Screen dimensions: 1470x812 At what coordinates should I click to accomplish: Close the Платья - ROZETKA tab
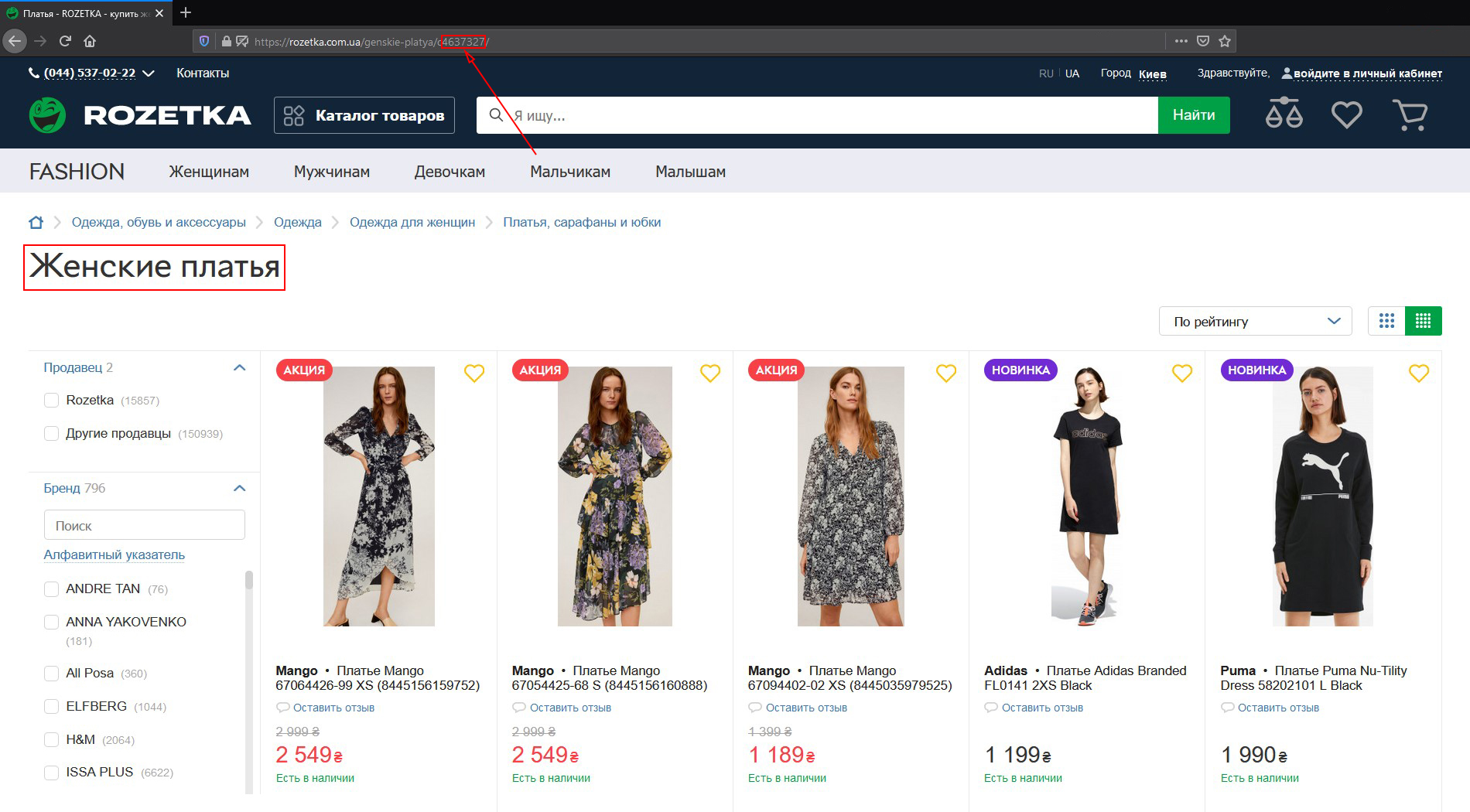[x=159, y=13]
